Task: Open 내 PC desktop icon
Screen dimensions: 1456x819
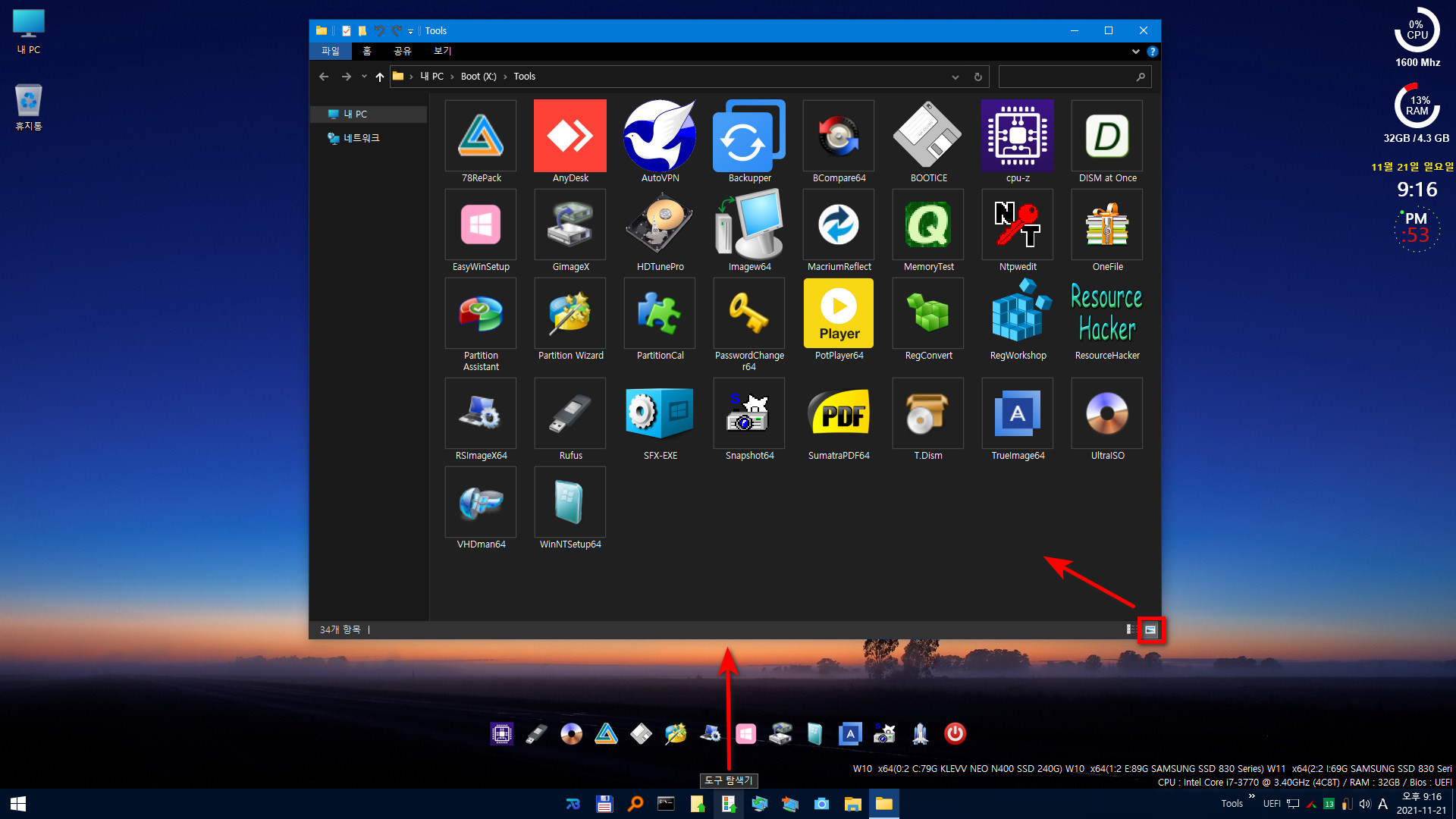Action: [x=29, y=32]
